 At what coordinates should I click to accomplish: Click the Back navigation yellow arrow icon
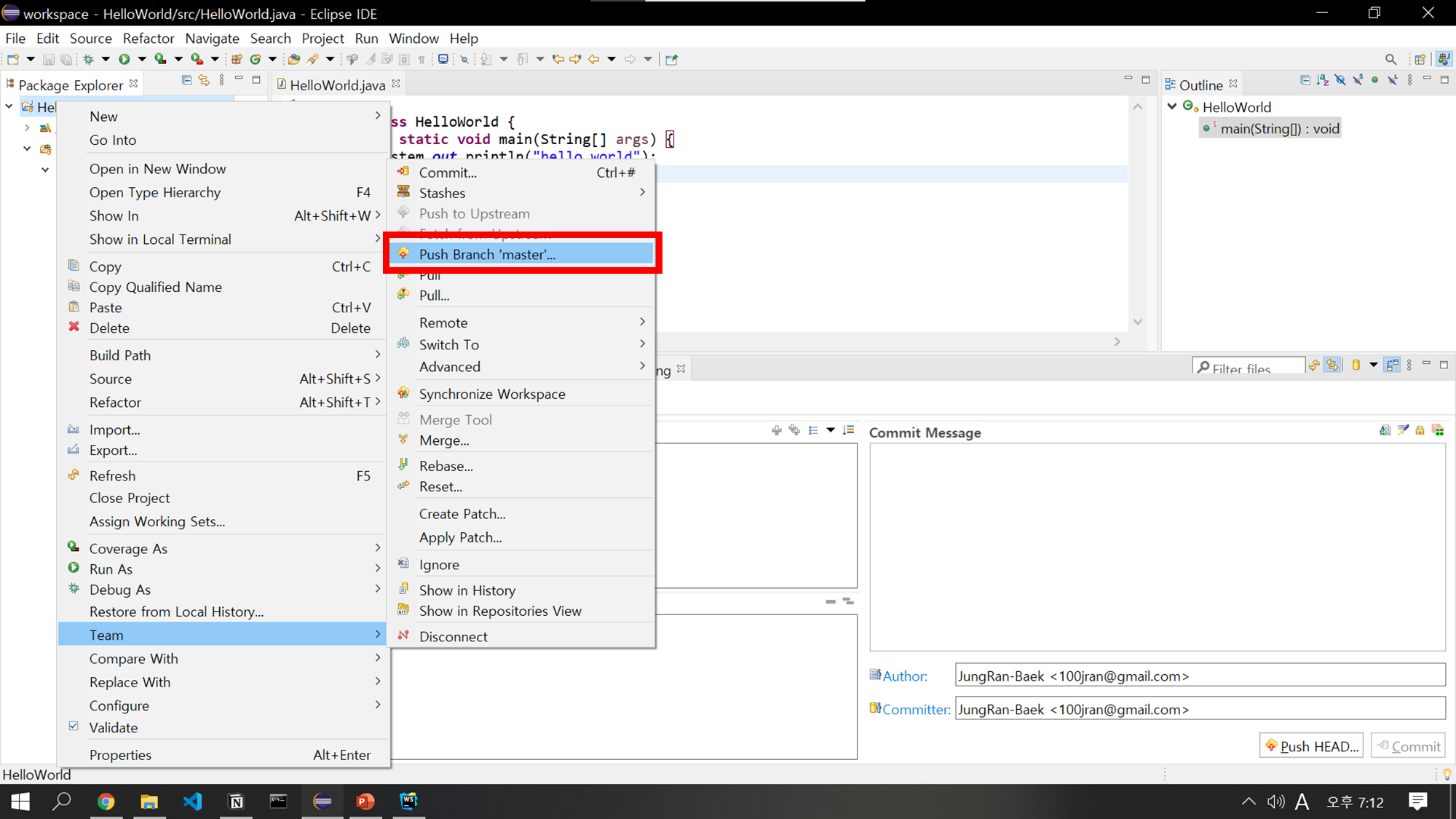(x=594, y=59)
